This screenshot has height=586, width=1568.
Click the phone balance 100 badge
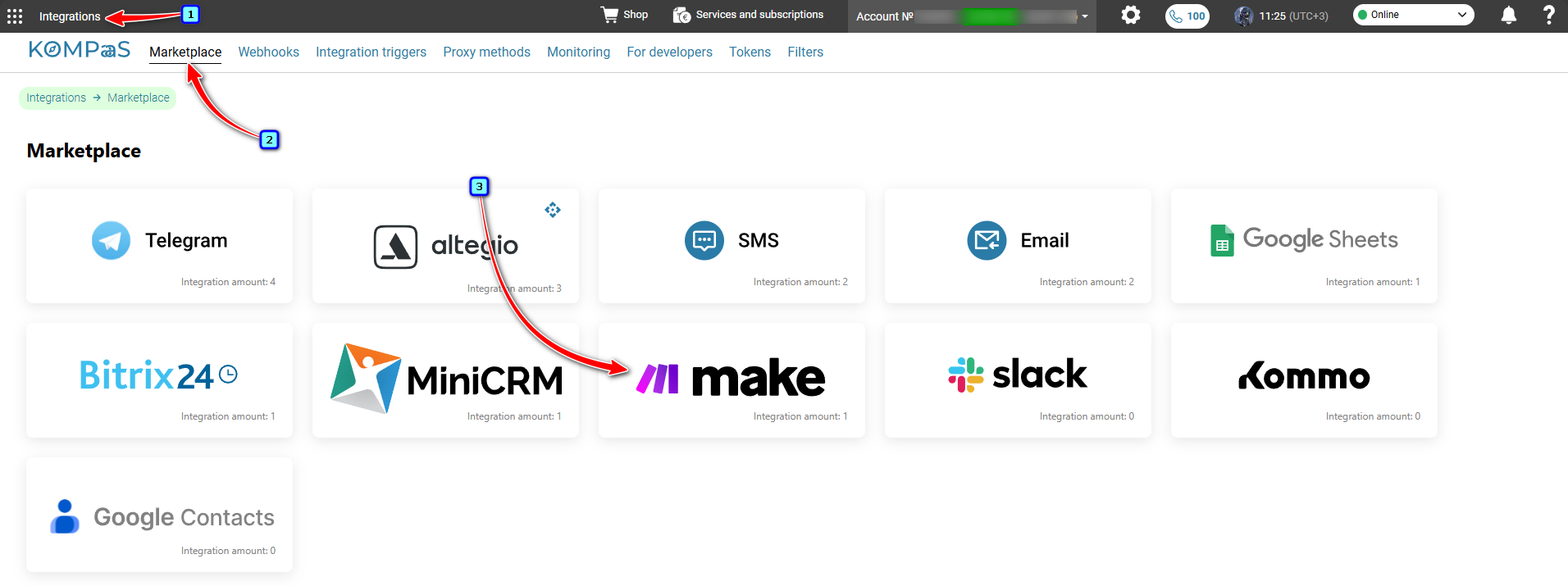click(1187, 16)
